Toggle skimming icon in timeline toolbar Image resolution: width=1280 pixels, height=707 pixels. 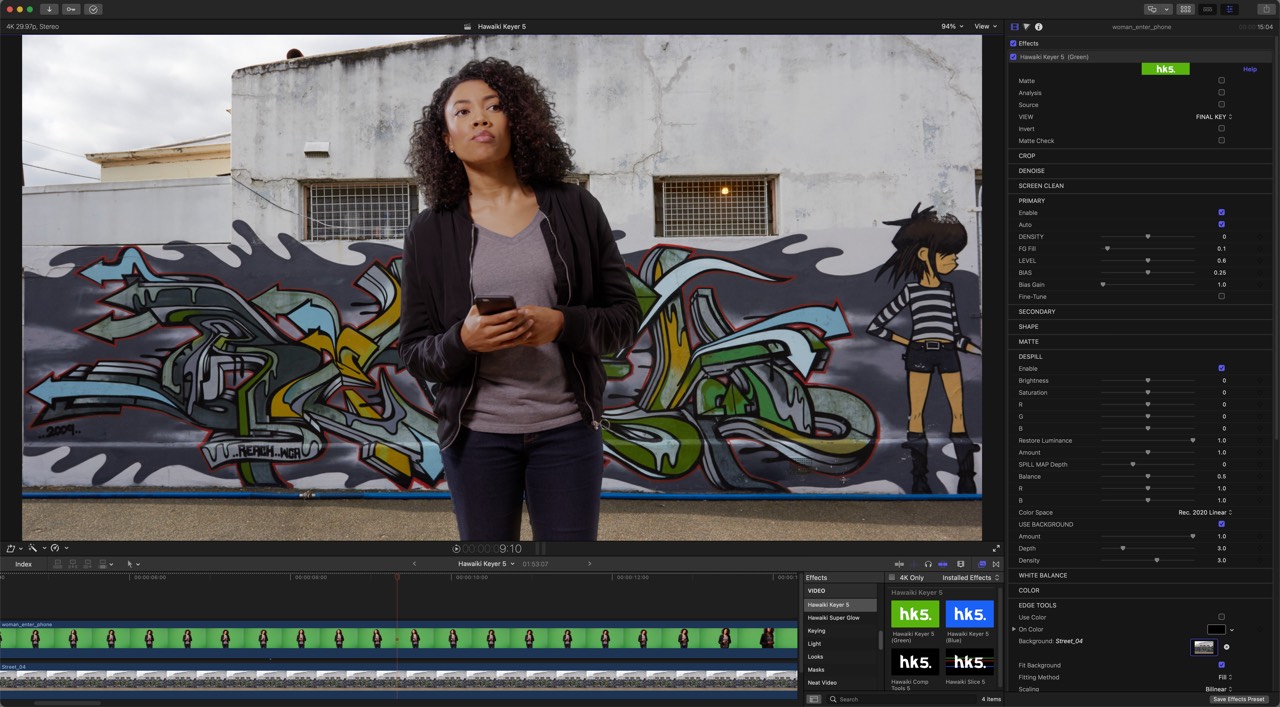click(x=899, y=564)
